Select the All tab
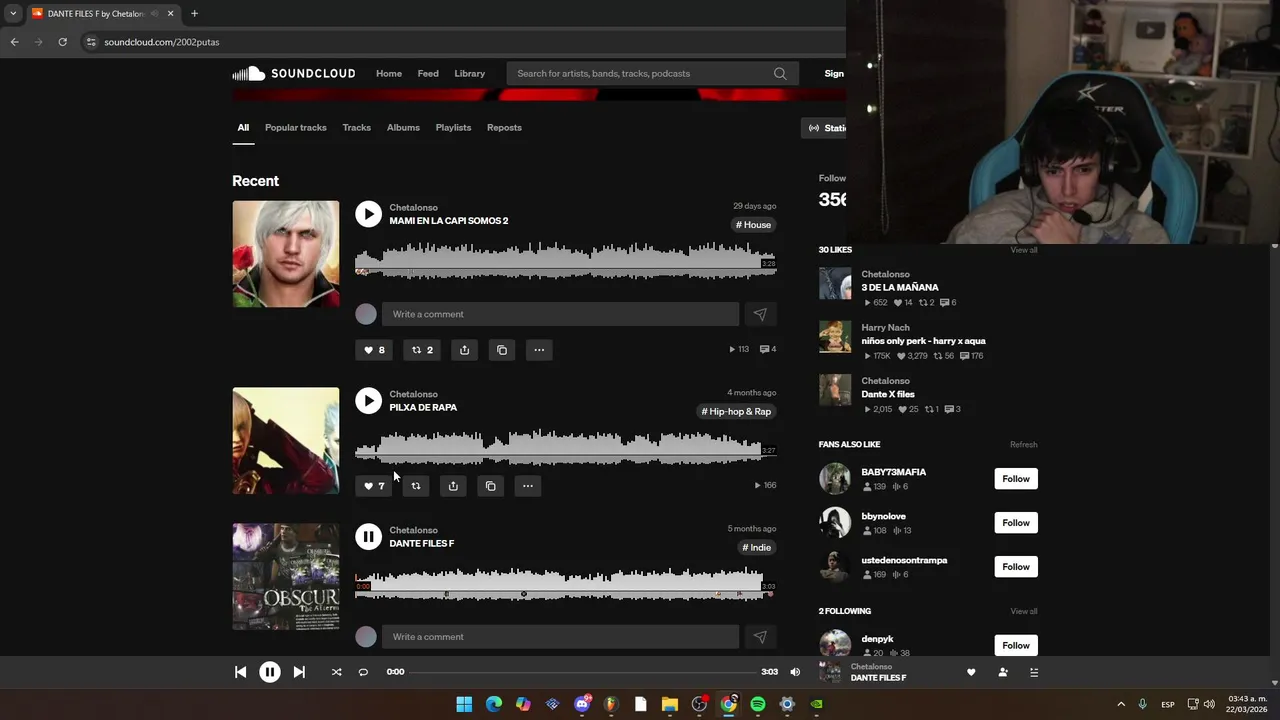 pos(243,128)
